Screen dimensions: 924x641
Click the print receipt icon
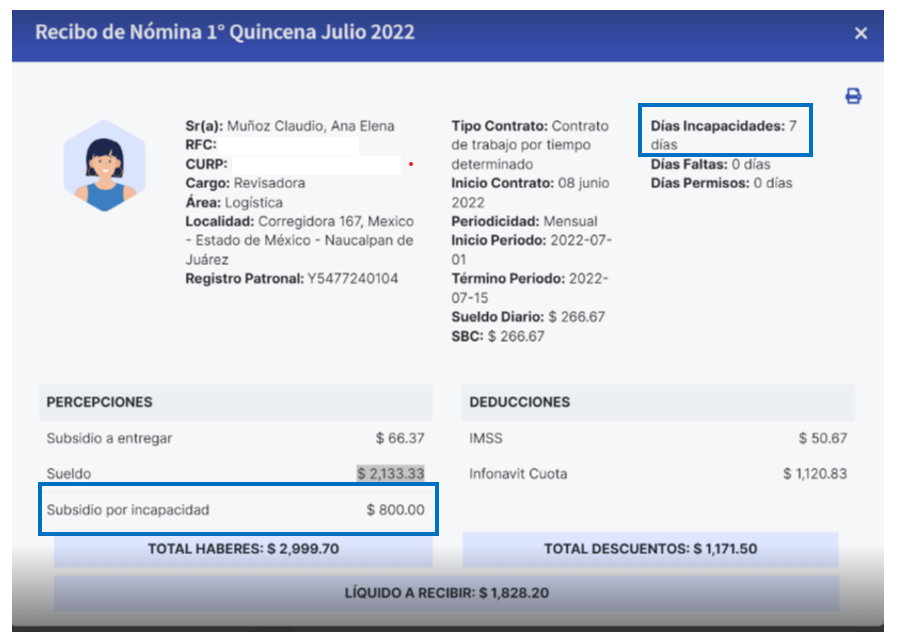click(x=853, y=96)
